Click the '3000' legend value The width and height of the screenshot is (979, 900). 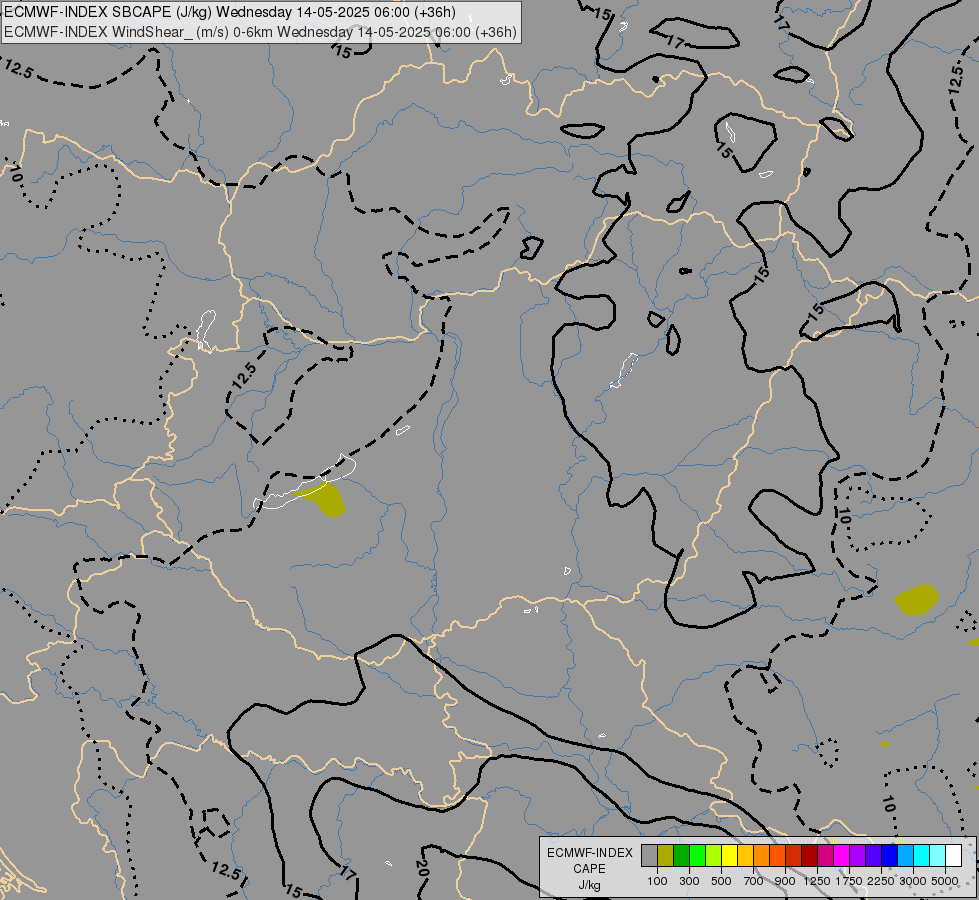pos(913,881)
